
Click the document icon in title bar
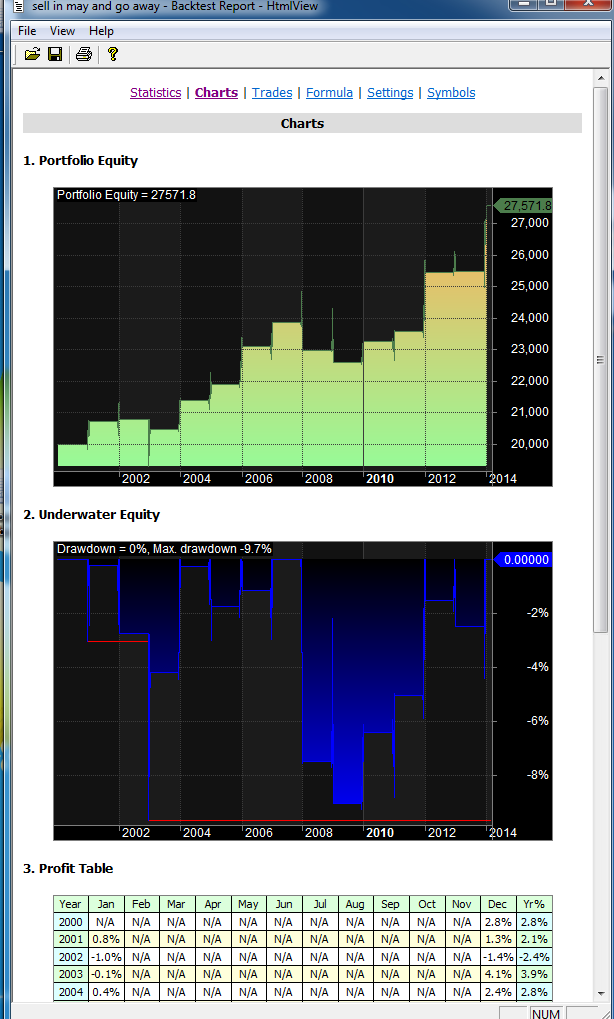click(x=18, y=6)
